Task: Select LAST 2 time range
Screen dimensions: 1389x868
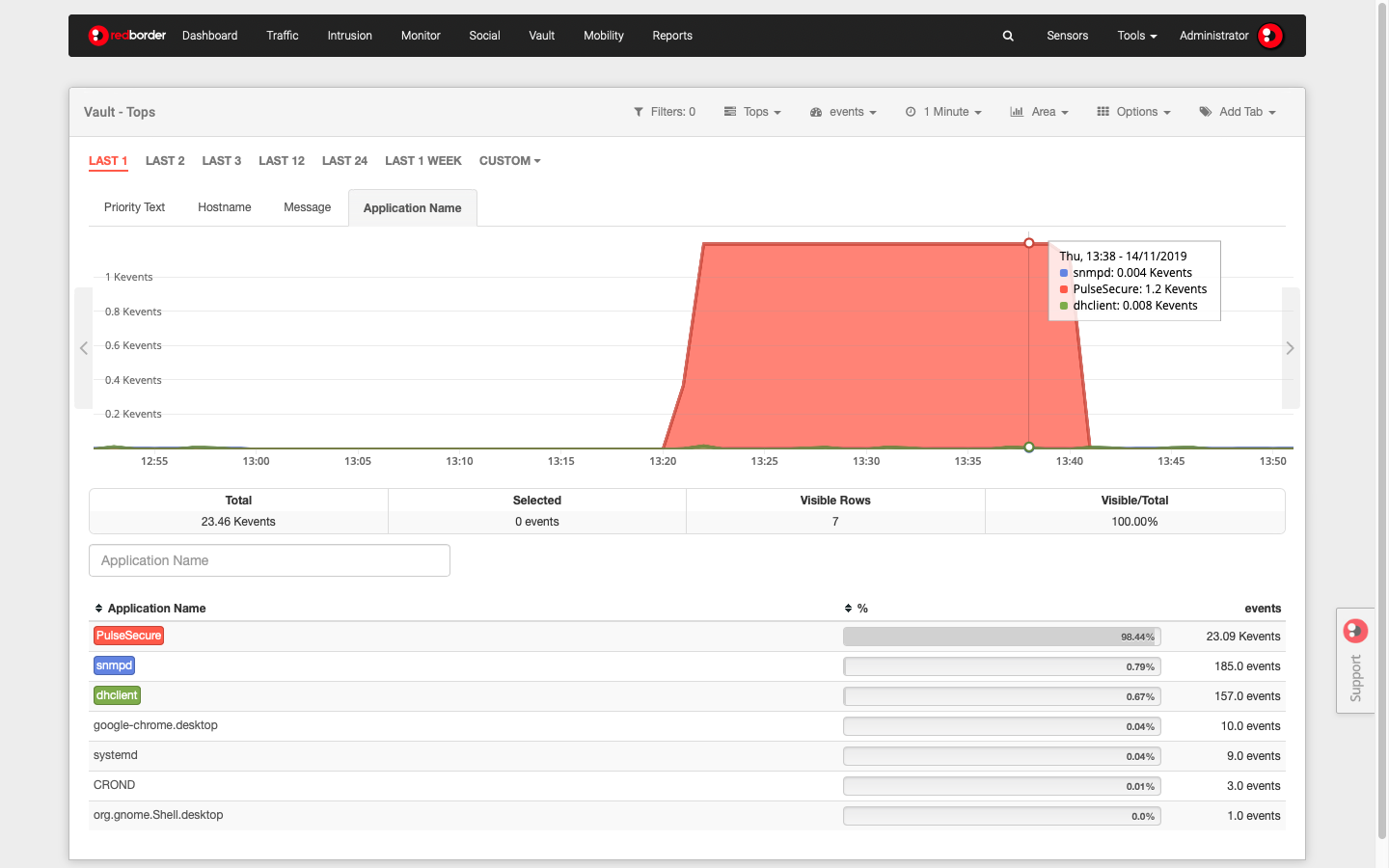Action: tap(165, 161)
